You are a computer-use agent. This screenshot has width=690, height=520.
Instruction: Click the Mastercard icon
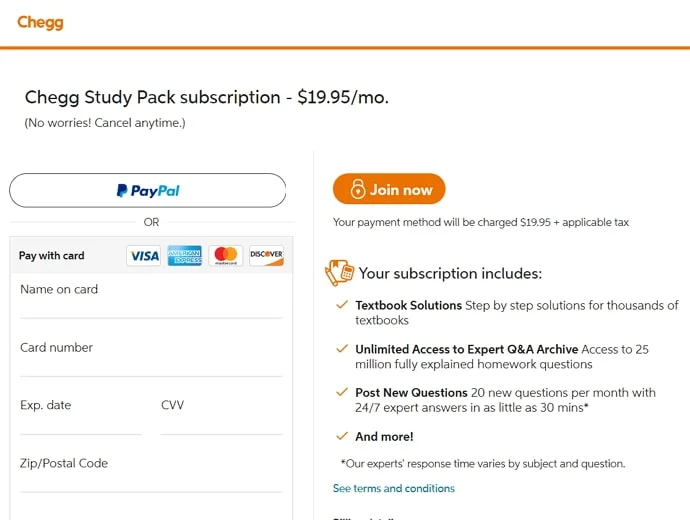(226, 256)
